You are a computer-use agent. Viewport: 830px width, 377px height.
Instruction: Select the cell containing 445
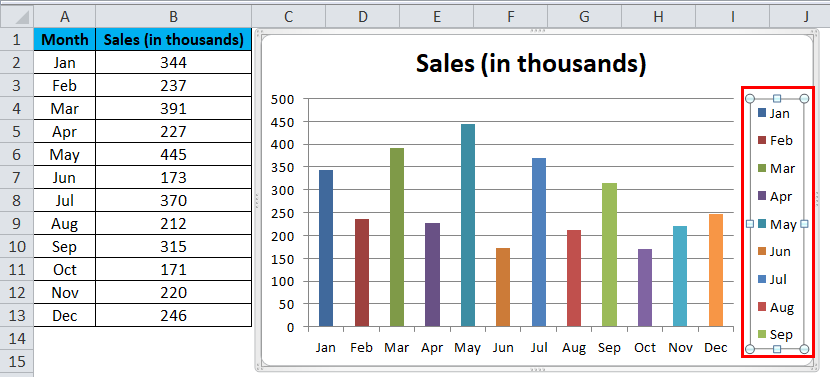point(174,155)
